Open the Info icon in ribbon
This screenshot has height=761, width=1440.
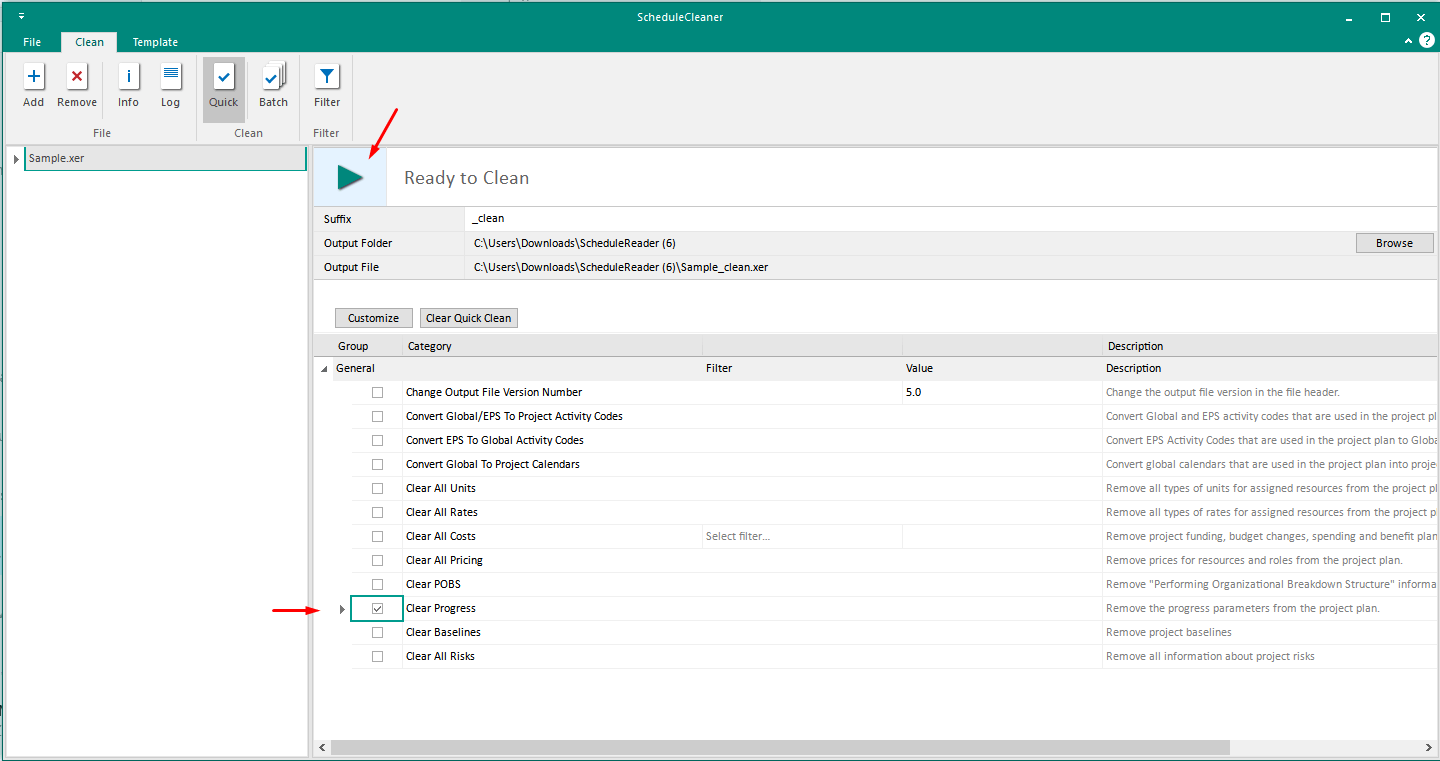[128, 77]
